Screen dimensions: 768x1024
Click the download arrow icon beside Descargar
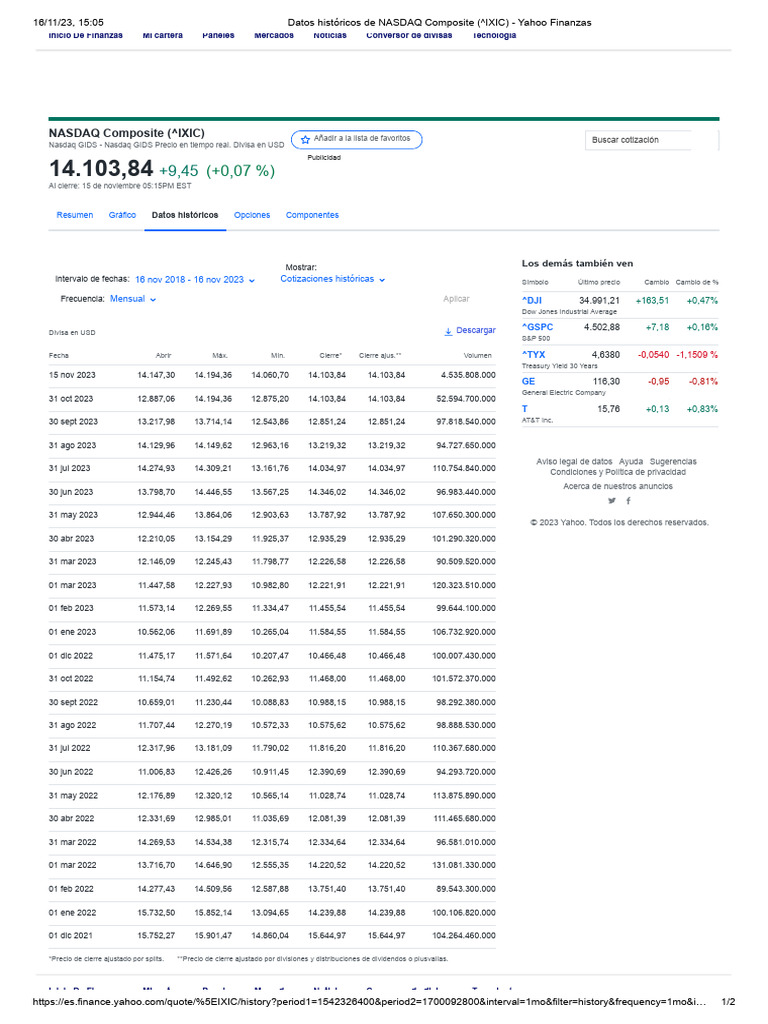[x=448, y=331]
